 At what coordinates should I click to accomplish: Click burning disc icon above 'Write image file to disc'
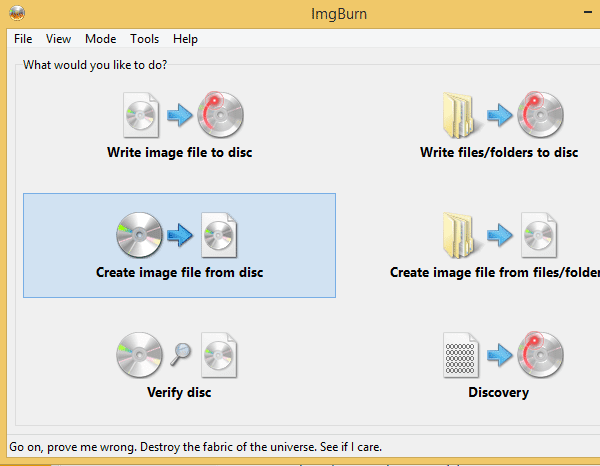pos(220,114)
